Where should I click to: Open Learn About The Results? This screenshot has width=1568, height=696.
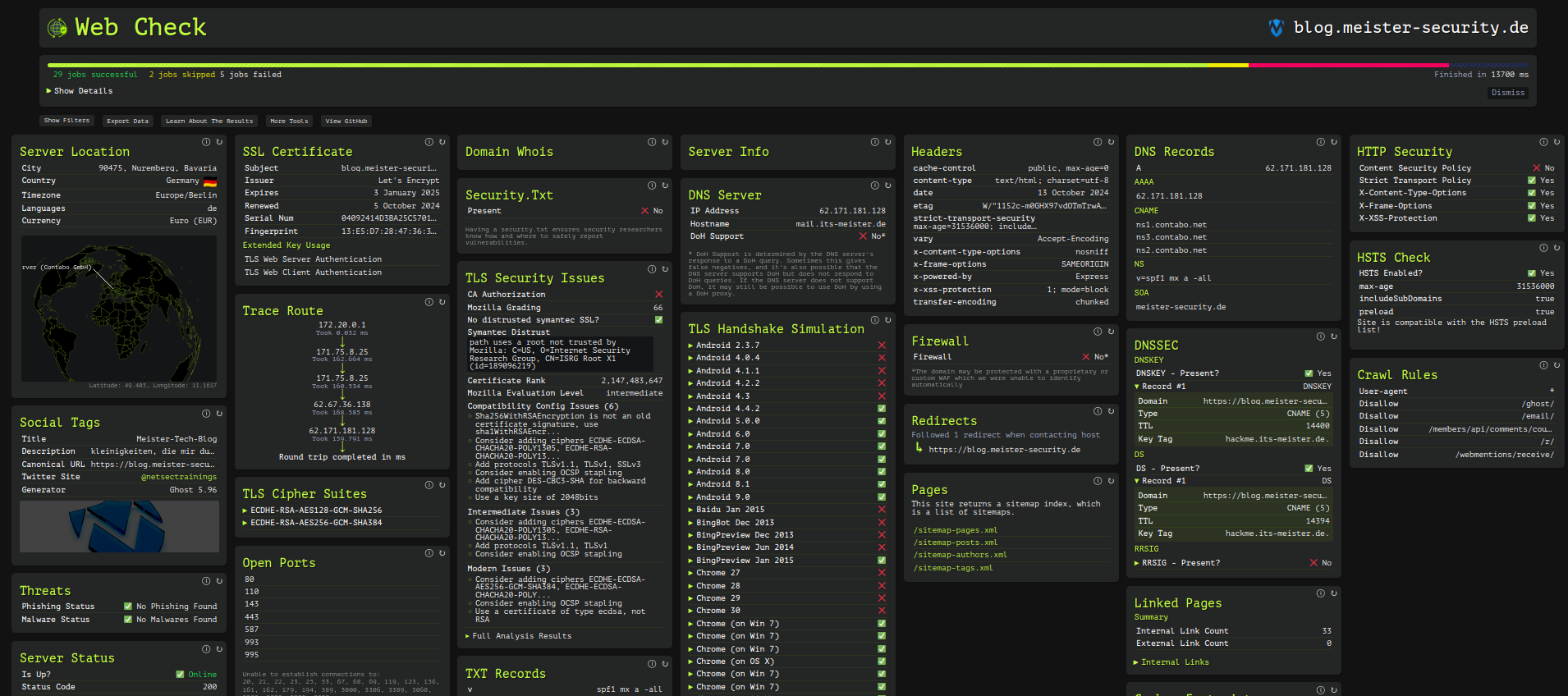pyautogui.click(x=209, y=121)
